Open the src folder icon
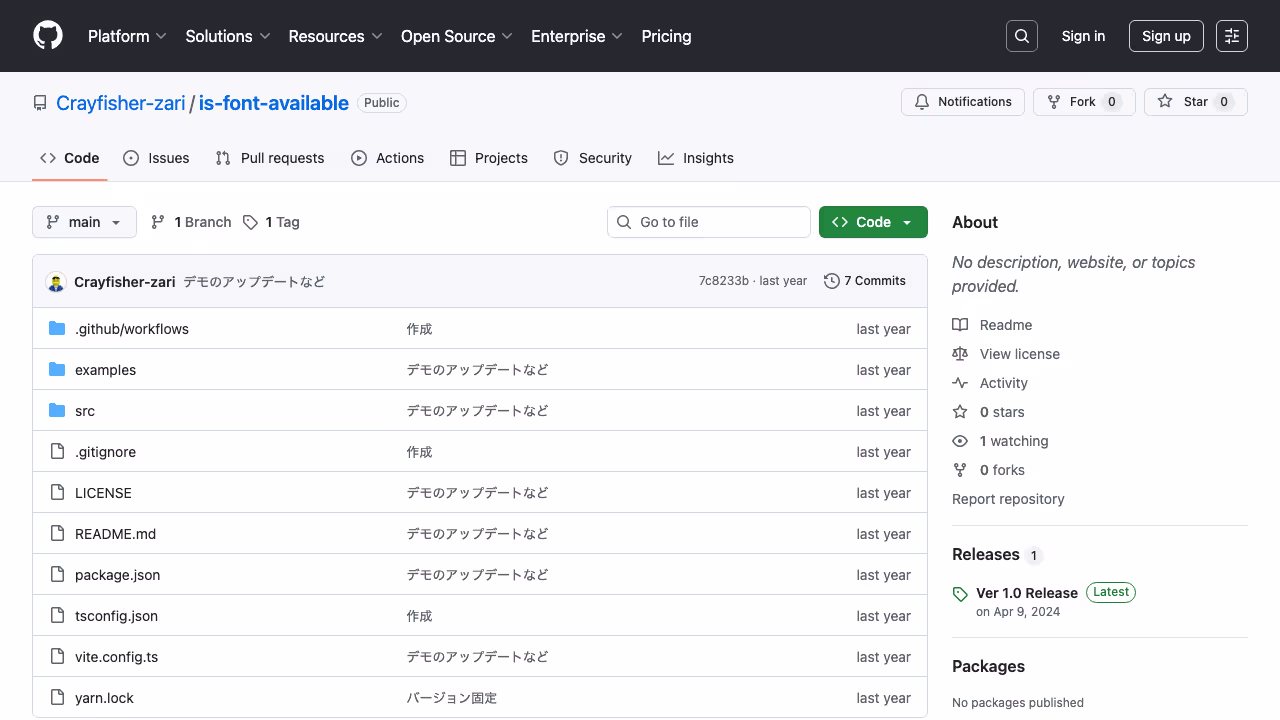The image size is (1280, 720). coord(56,410)
